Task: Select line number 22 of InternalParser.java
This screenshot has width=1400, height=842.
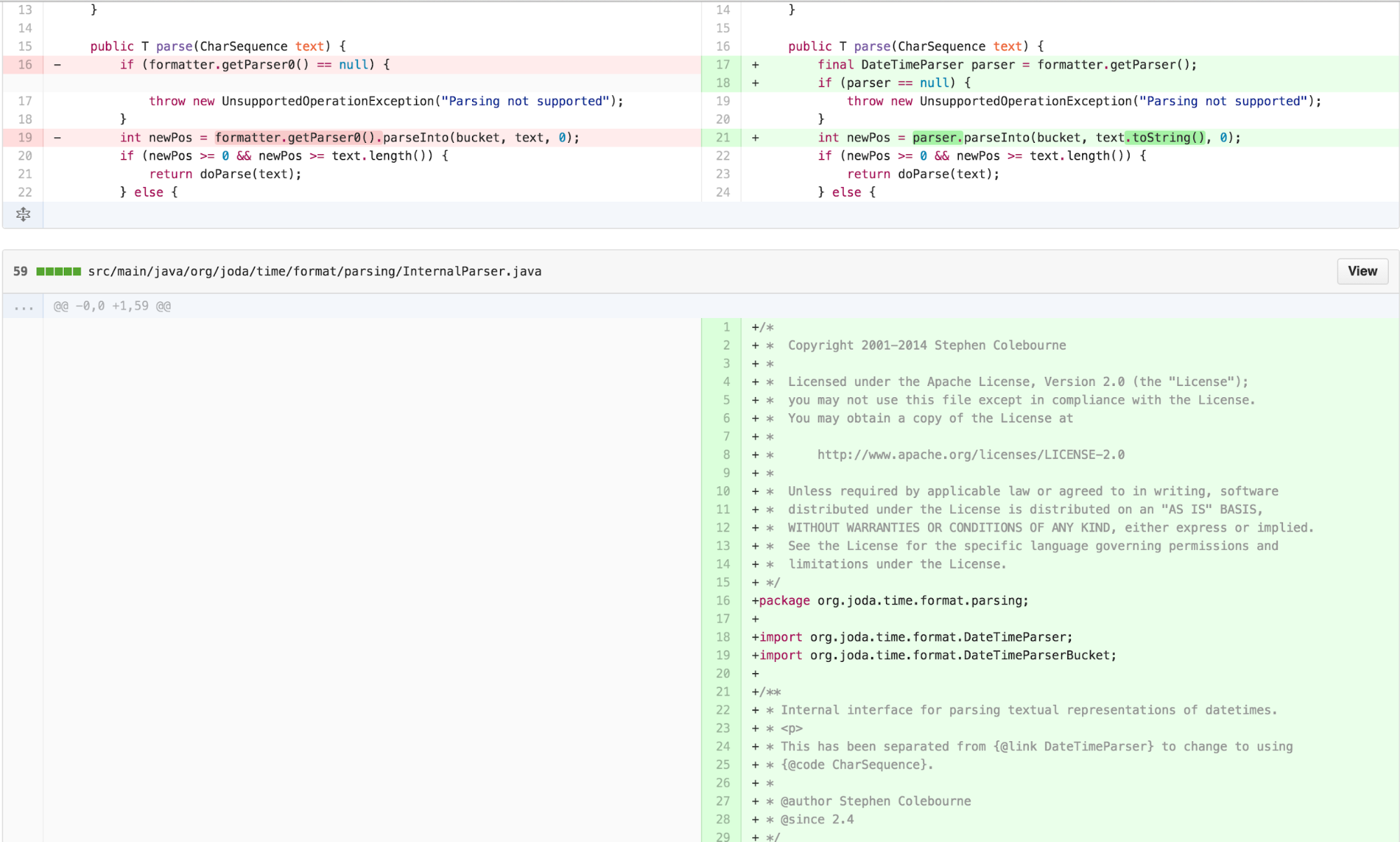Action: click(723, 710)
